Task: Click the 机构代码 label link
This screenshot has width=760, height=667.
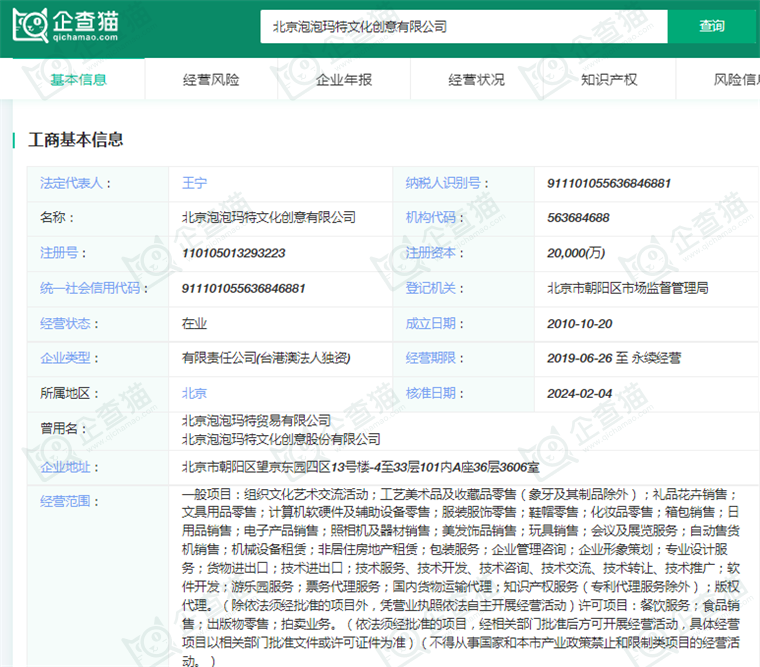Action: point(430,218)
